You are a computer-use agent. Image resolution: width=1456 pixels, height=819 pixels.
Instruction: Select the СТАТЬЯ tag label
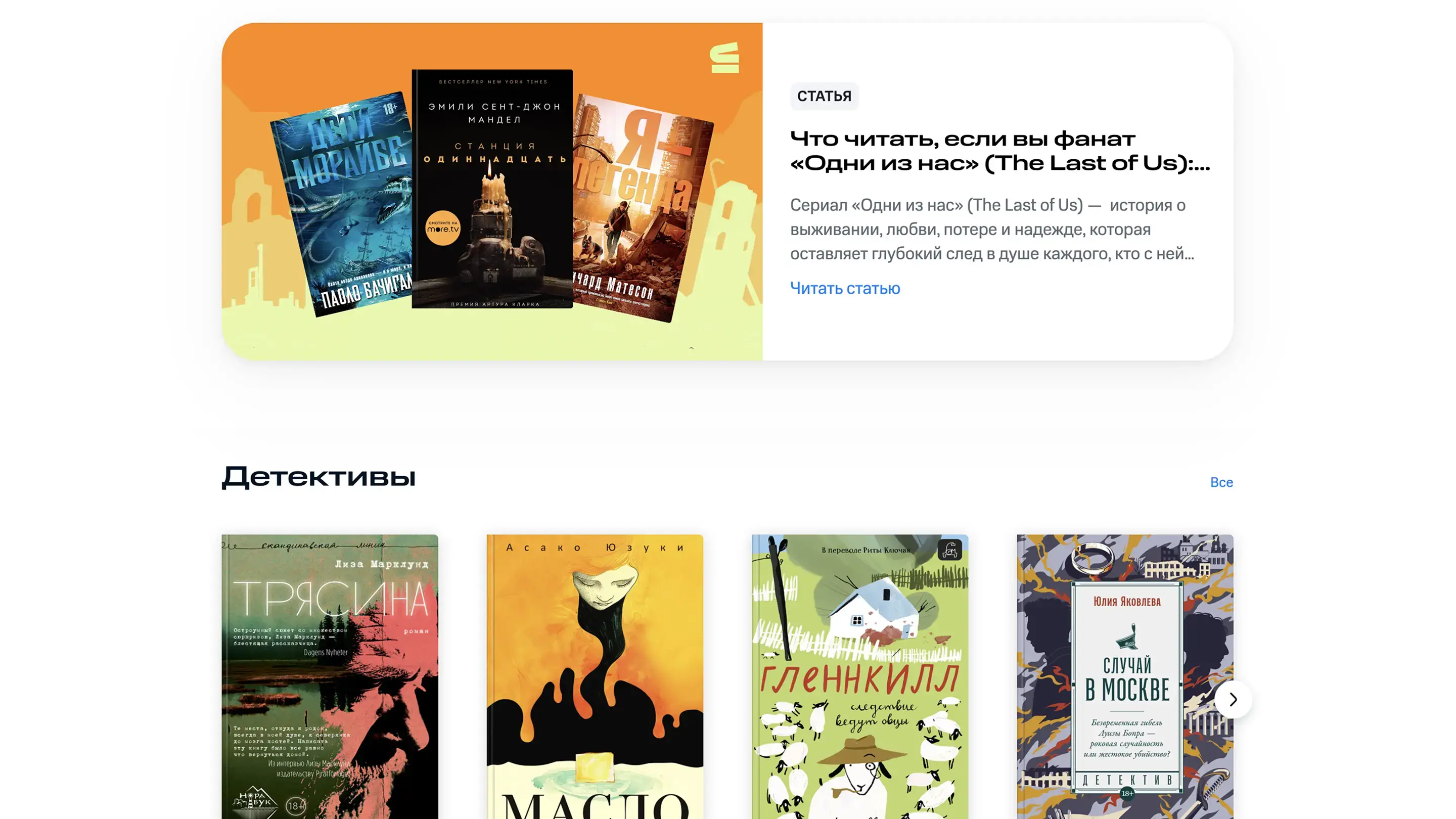(x=824, y=96)
